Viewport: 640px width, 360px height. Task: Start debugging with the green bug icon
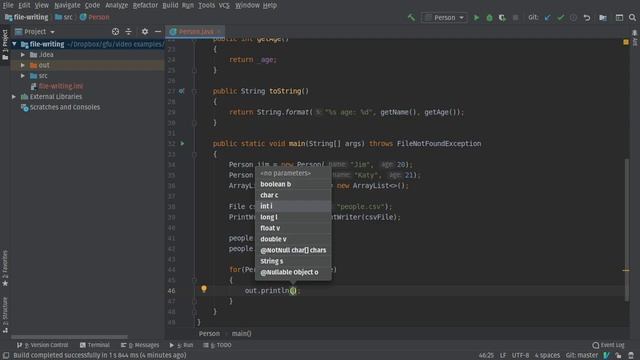click(489, 18)
